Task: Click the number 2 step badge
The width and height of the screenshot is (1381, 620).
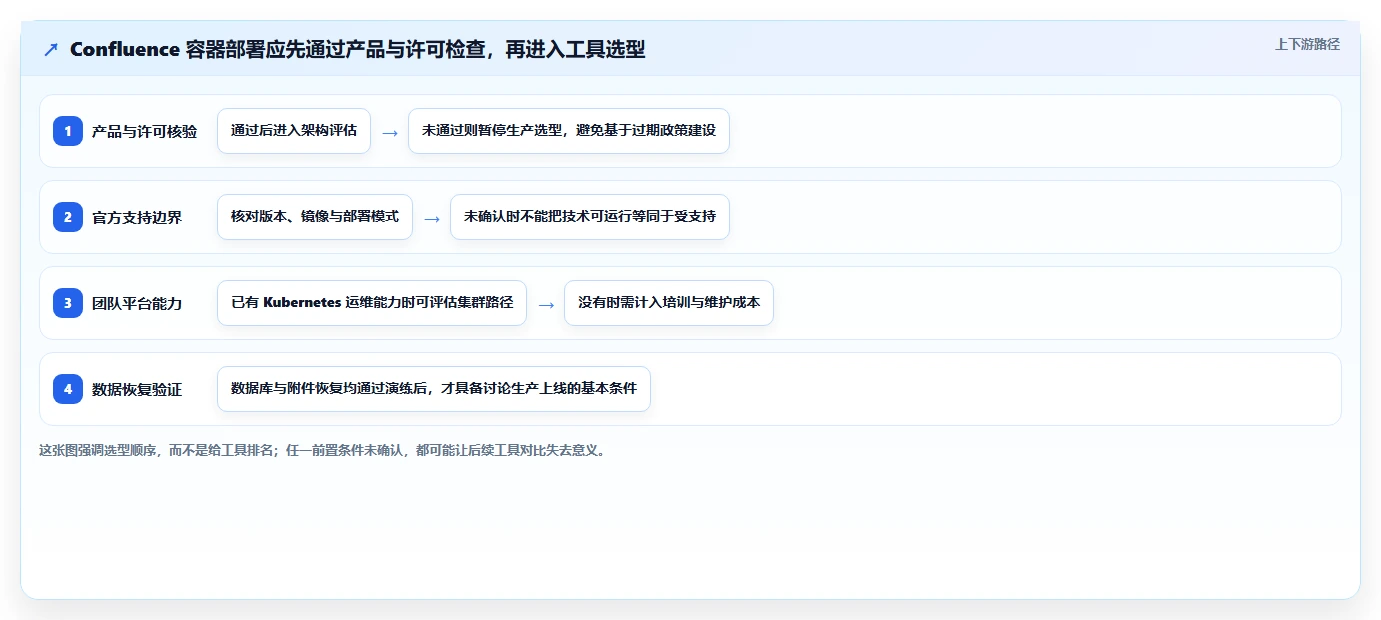Action: (x=68, y=217)
